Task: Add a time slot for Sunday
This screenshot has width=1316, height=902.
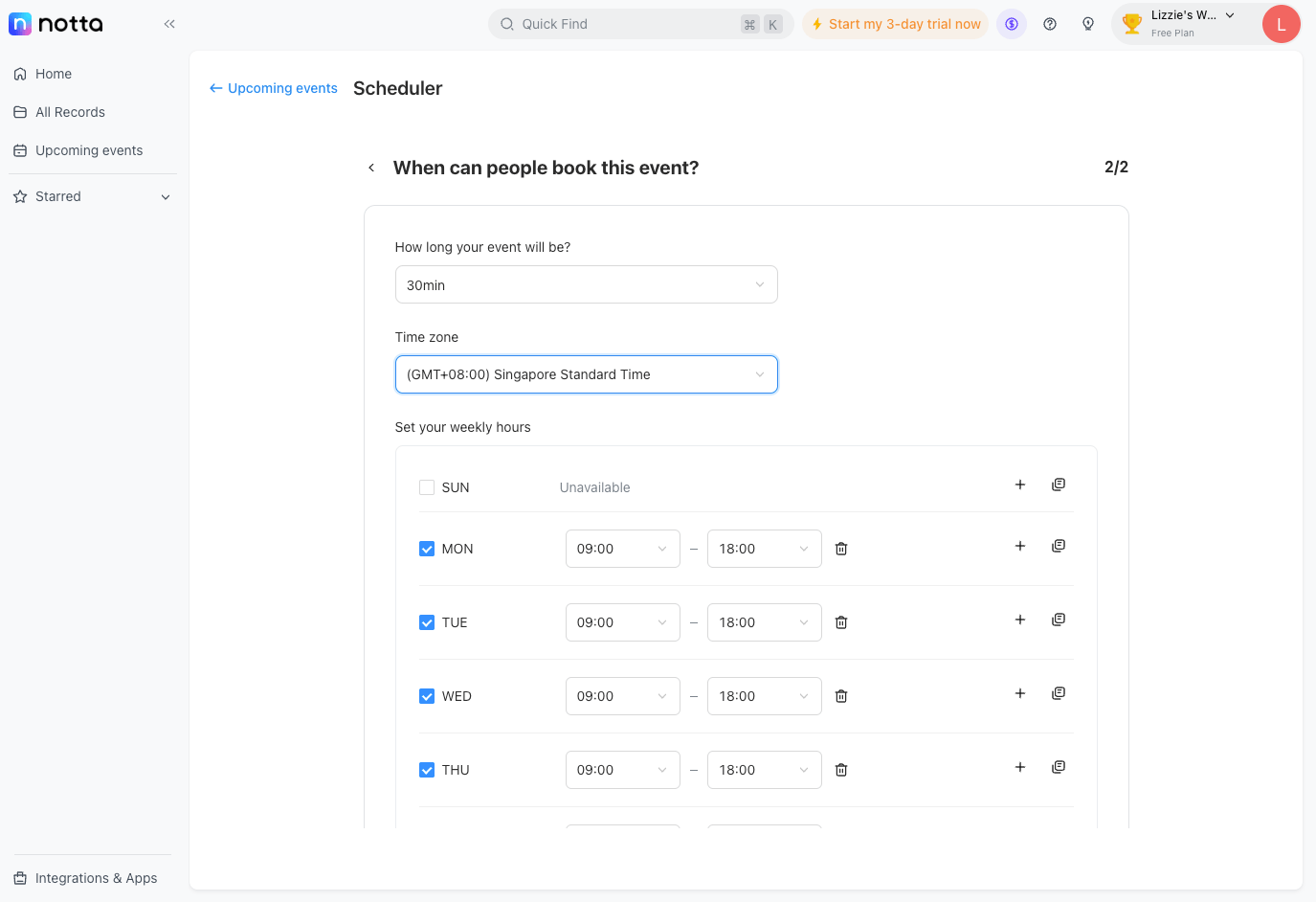Action: (1020, 485)
